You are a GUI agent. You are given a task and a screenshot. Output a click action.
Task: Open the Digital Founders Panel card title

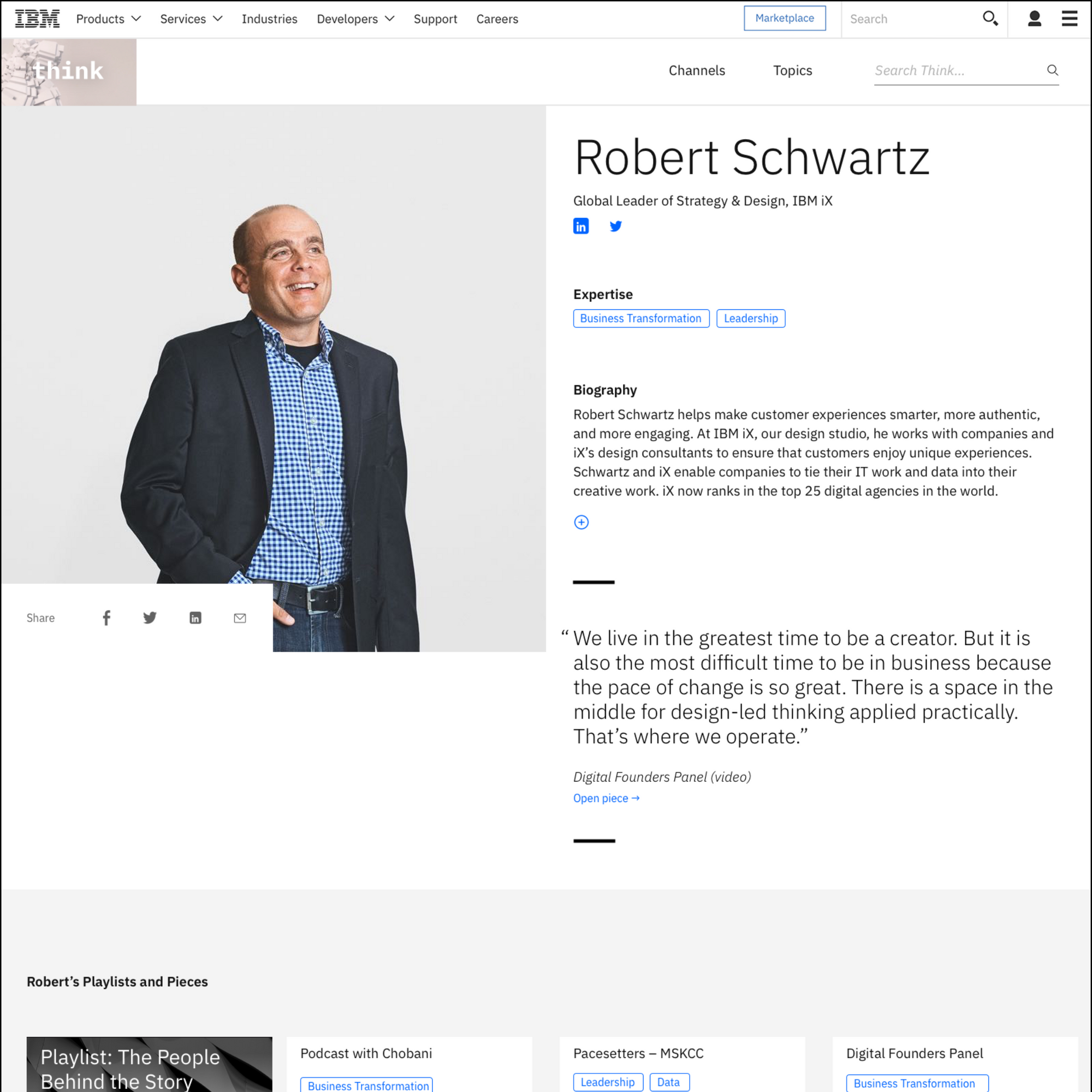915,1053
